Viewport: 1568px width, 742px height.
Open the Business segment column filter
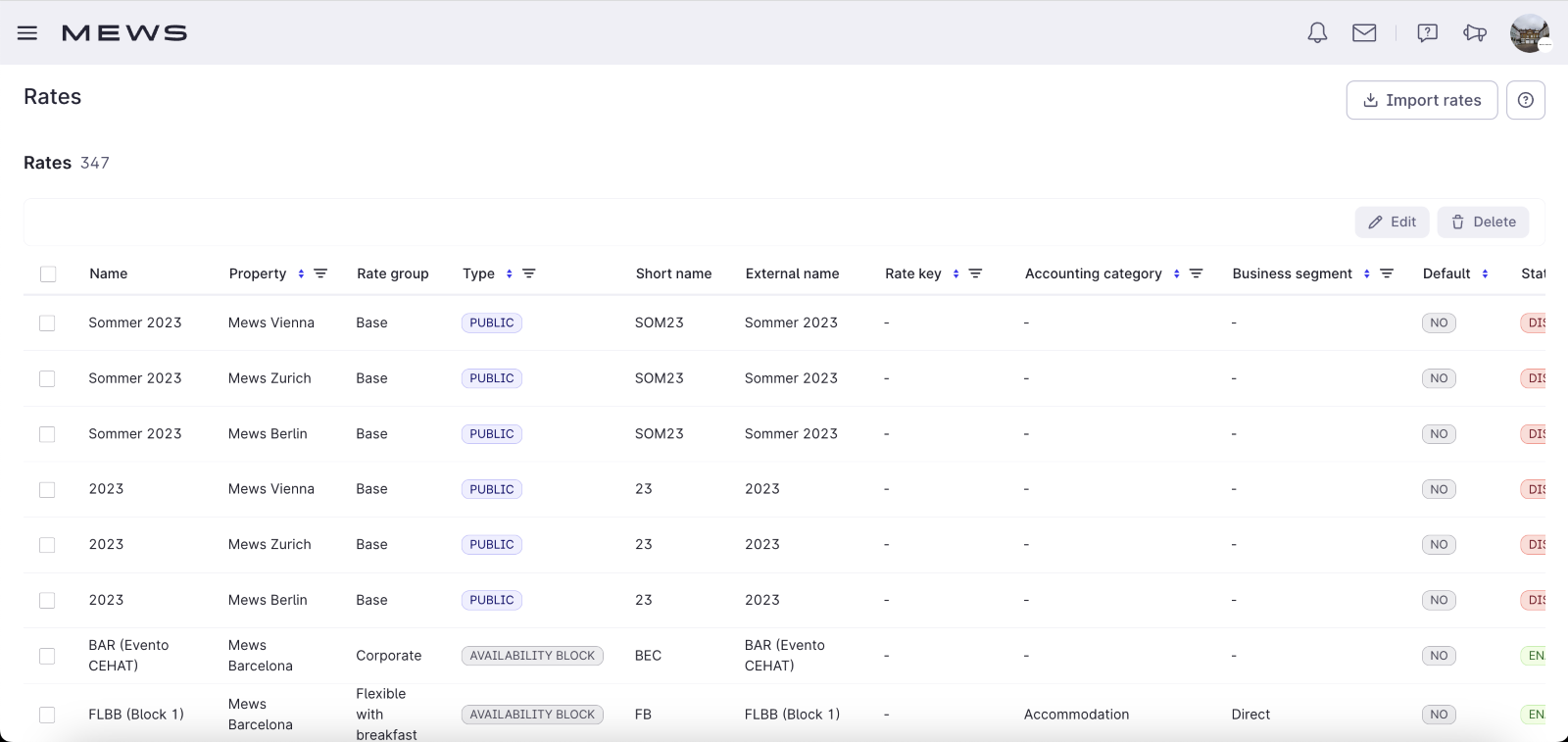1387,274
